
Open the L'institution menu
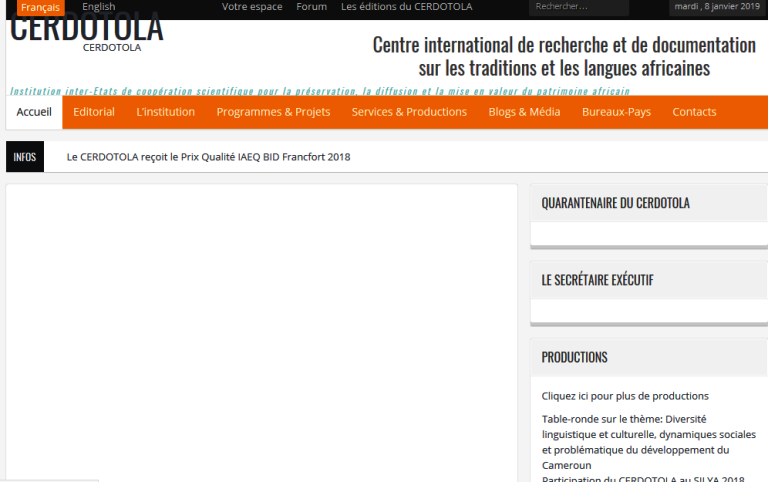[166, 112]
